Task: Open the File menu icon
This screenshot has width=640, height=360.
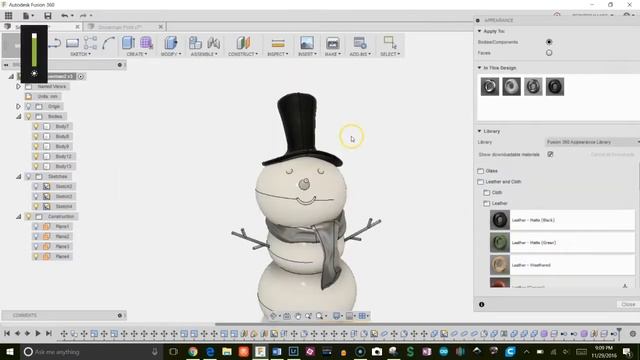Action: coord(27,16)
